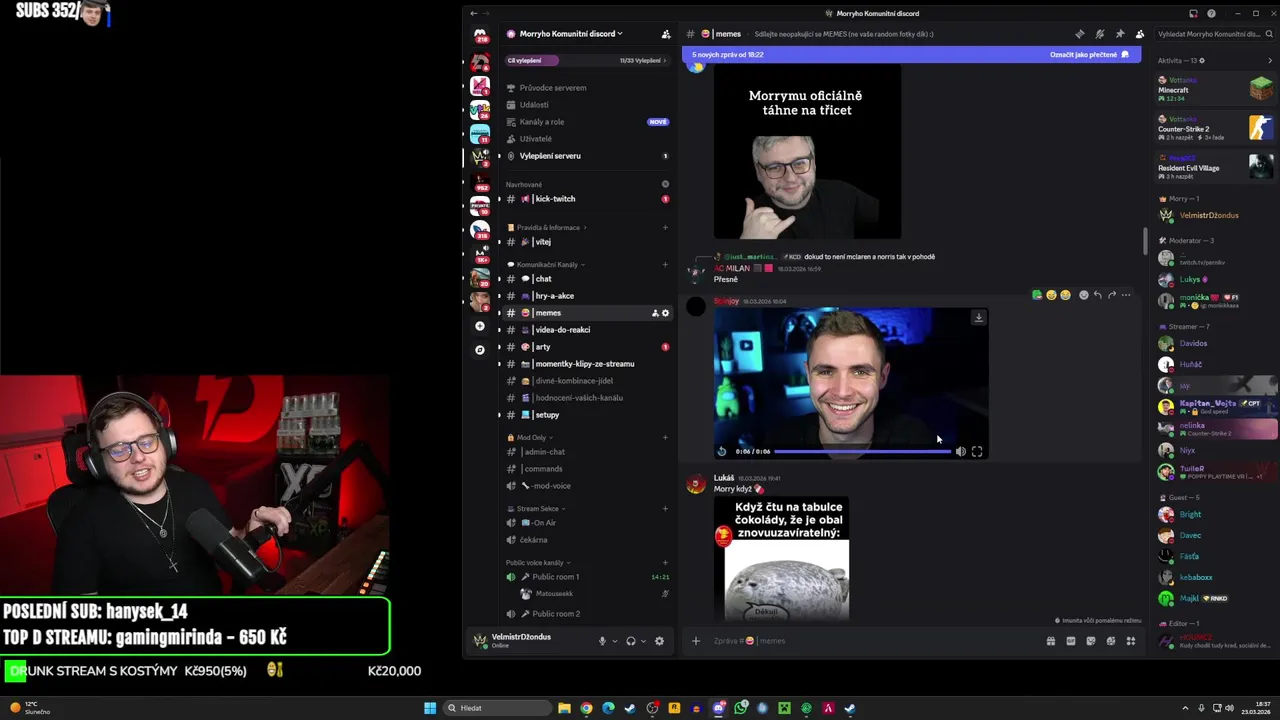This screenshot has width=1280, height=720.
Task: Download the video attachment
Action: pos(978,317)
